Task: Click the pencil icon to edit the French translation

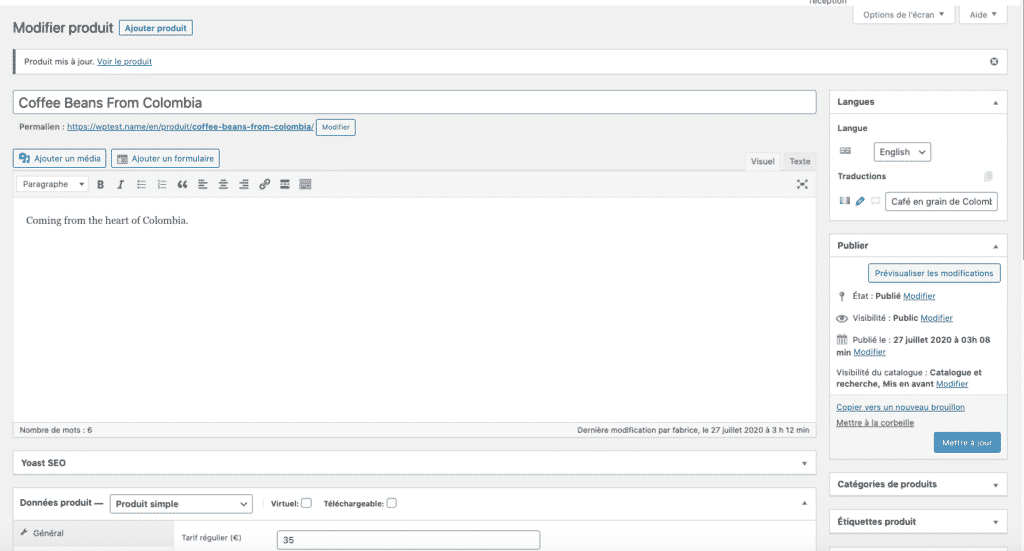Action: [x=860, y=201]
